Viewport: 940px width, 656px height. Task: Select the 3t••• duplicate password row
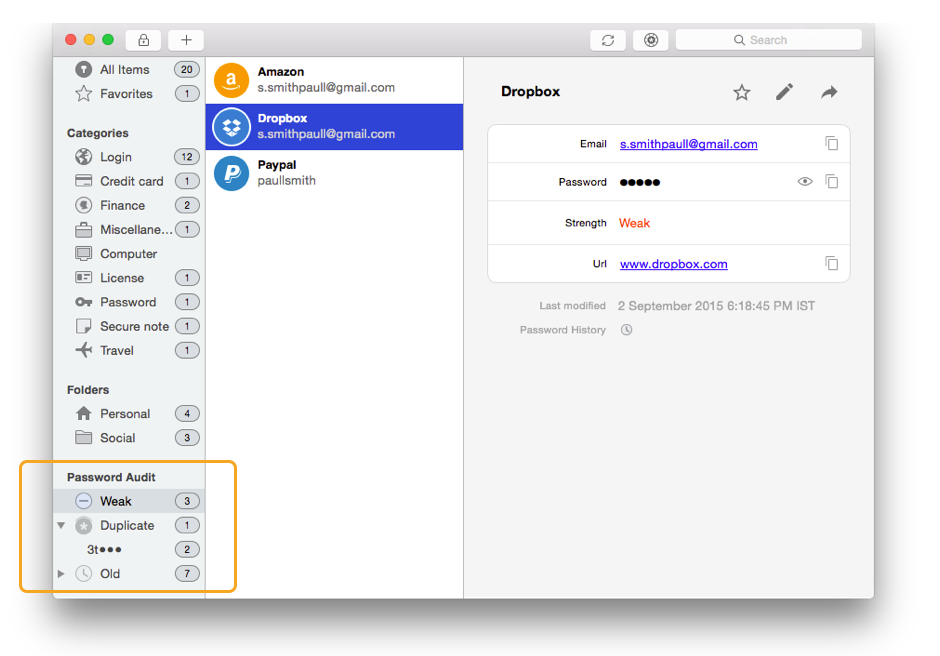[x=129, y=549]
